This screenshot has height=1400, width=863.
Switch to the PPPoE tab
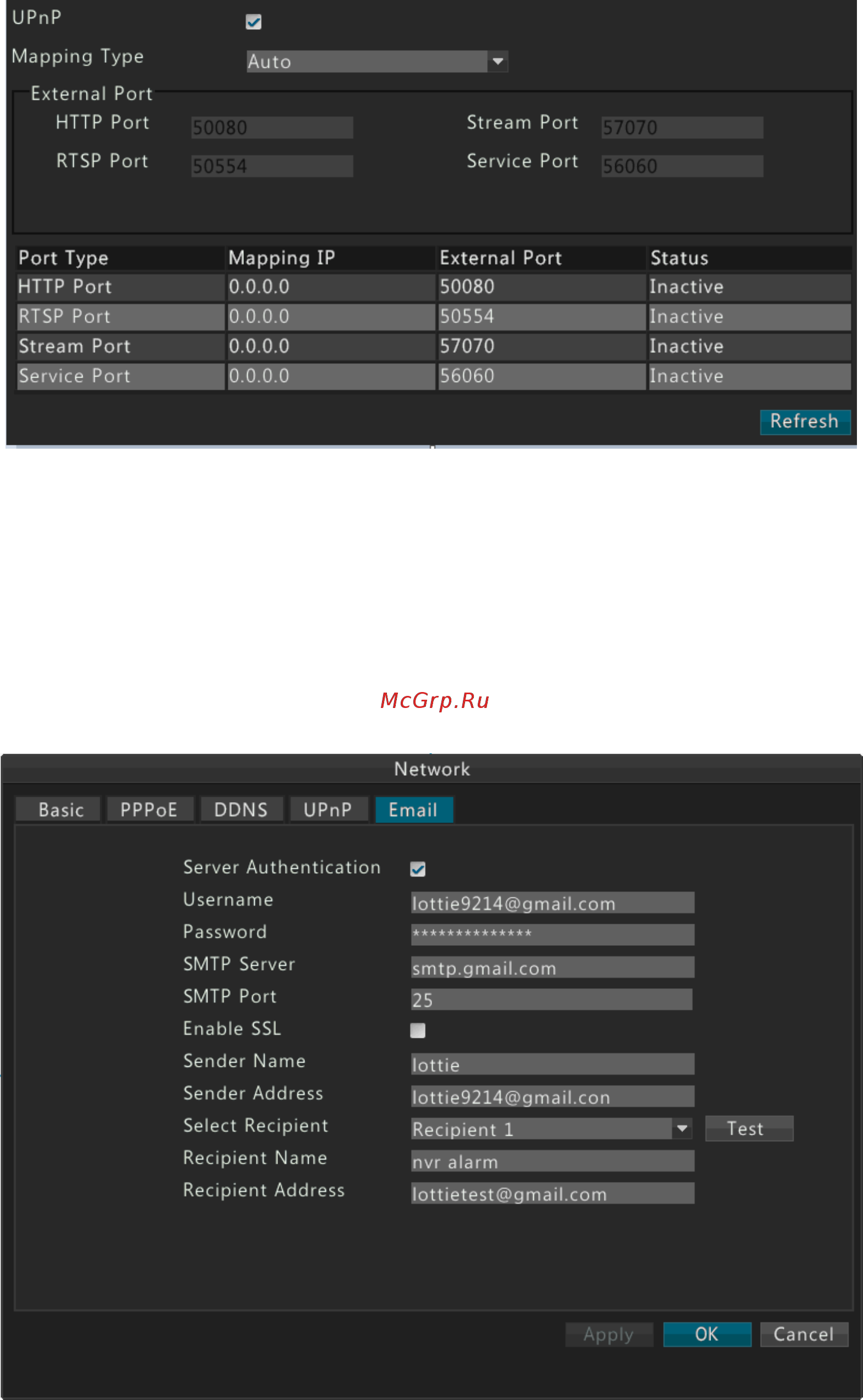(150, 810)
